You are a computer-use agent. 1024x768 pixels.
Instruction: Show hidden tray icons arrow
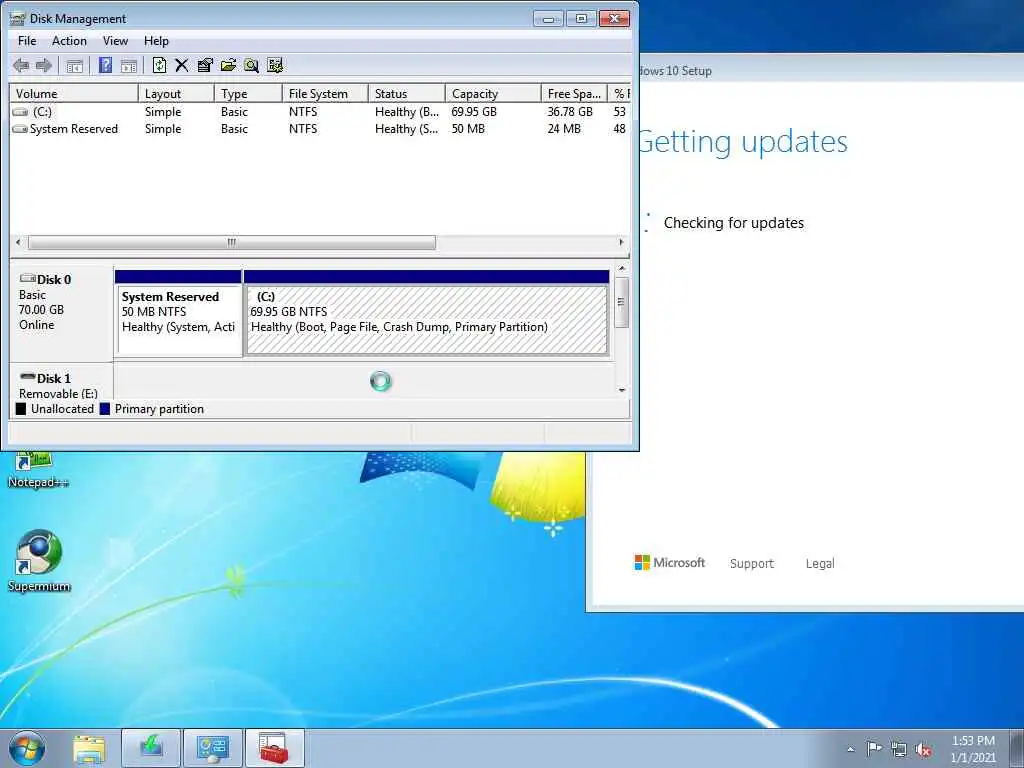(x=850, y=750)
